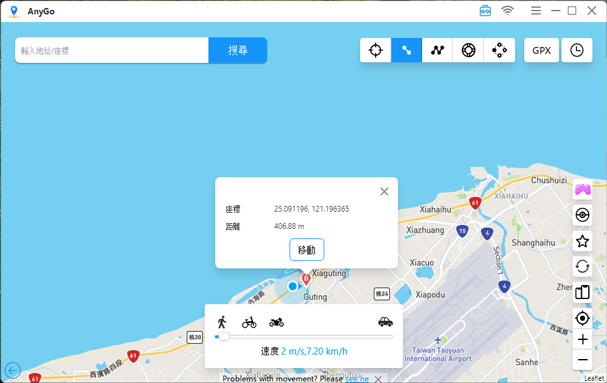Click the speed text 2 m/s,7.20 km/h
The height and width of the screenshot is (383, 607).
click(x=314, y=352)
